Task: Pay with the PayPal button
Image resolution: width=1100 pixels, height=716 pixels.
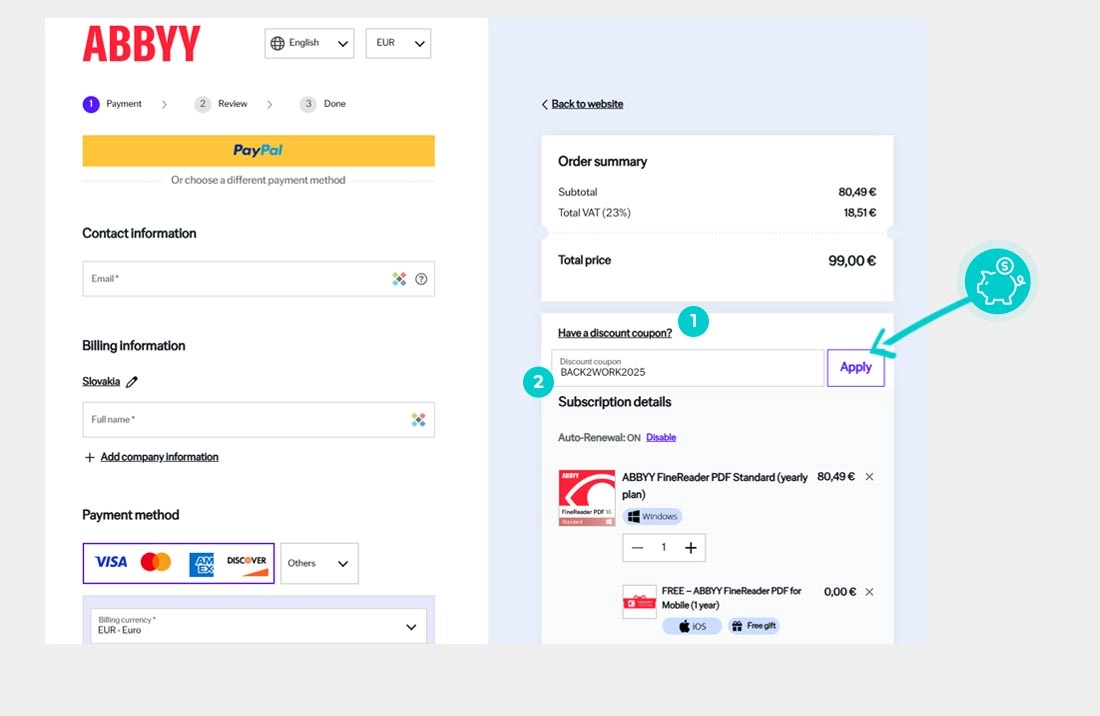Action: [258, 151]
